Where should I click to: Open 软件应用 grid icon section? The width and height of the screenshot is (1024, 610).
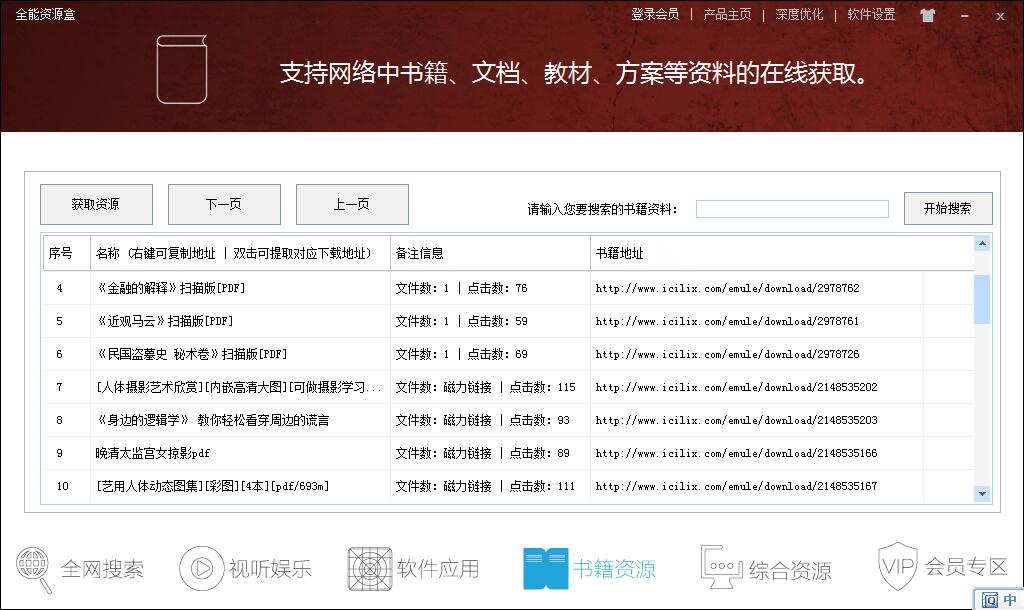click(369, 568)
